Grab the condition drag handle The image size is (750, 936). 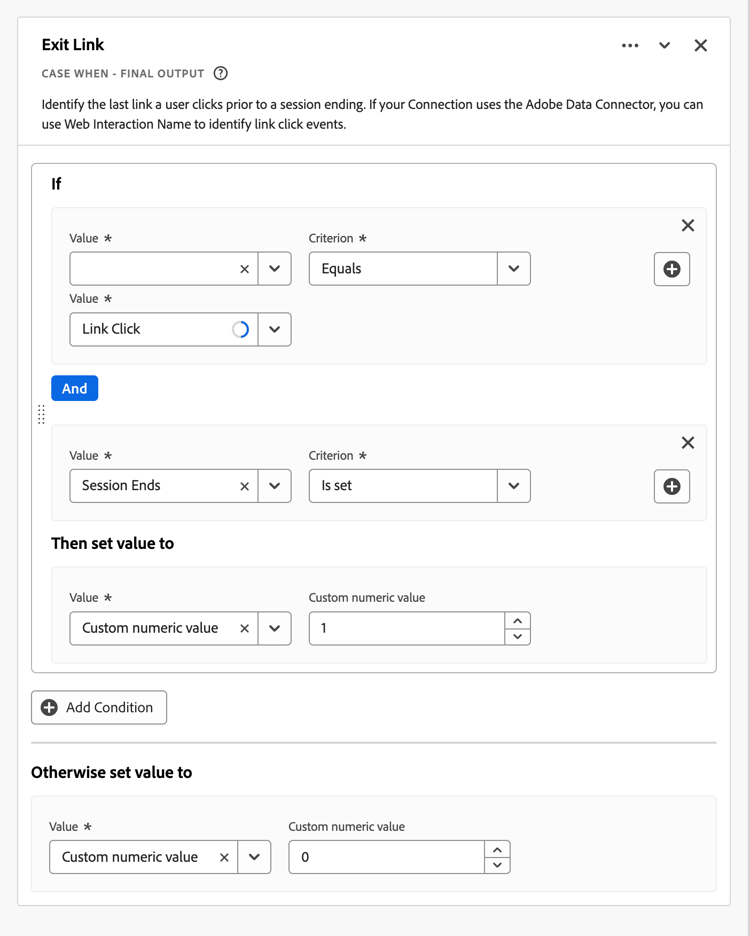coord(41,414)
